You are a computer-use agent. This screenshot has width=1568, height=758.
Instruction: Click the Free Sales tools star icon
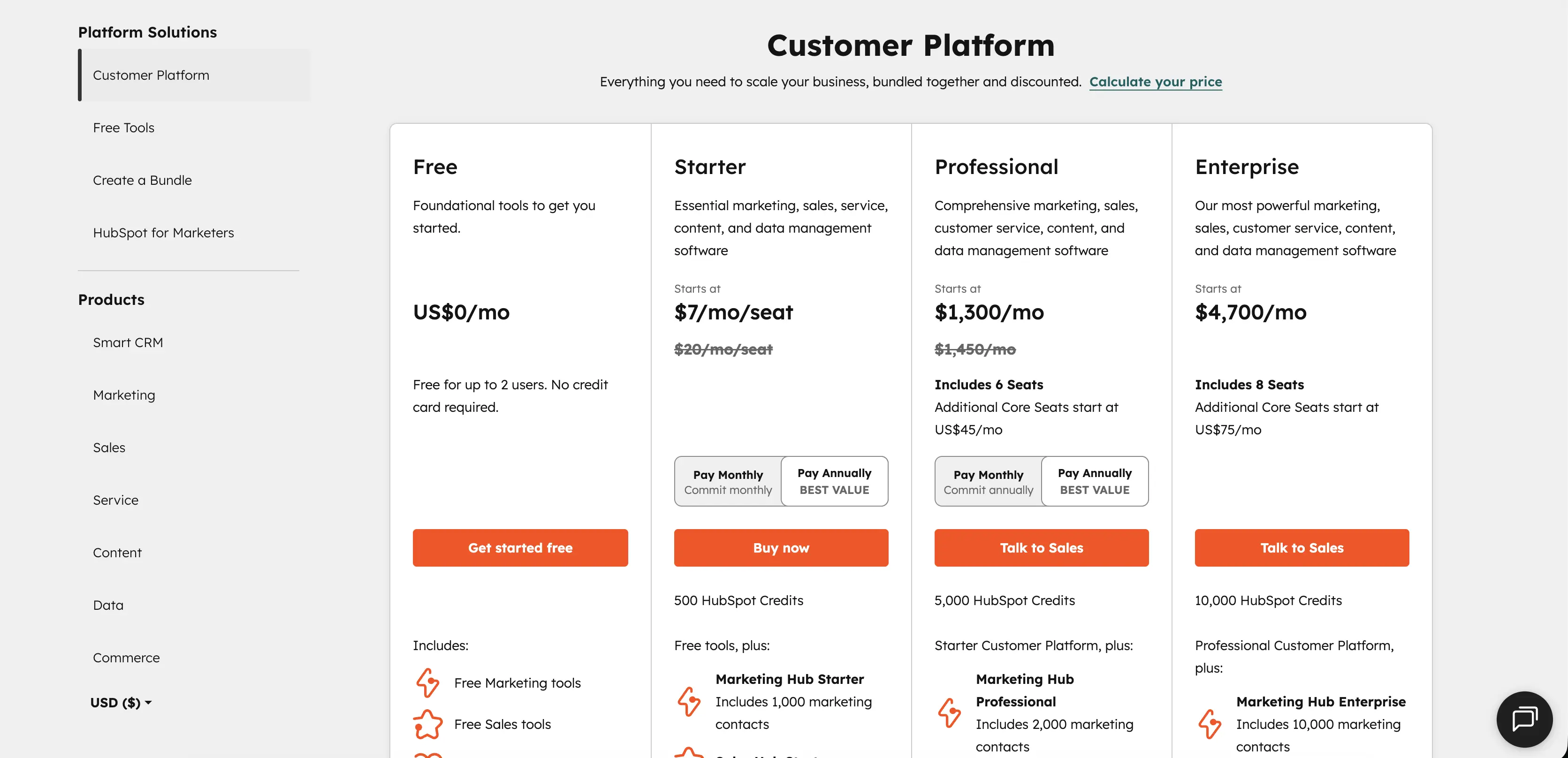(427, 724)
